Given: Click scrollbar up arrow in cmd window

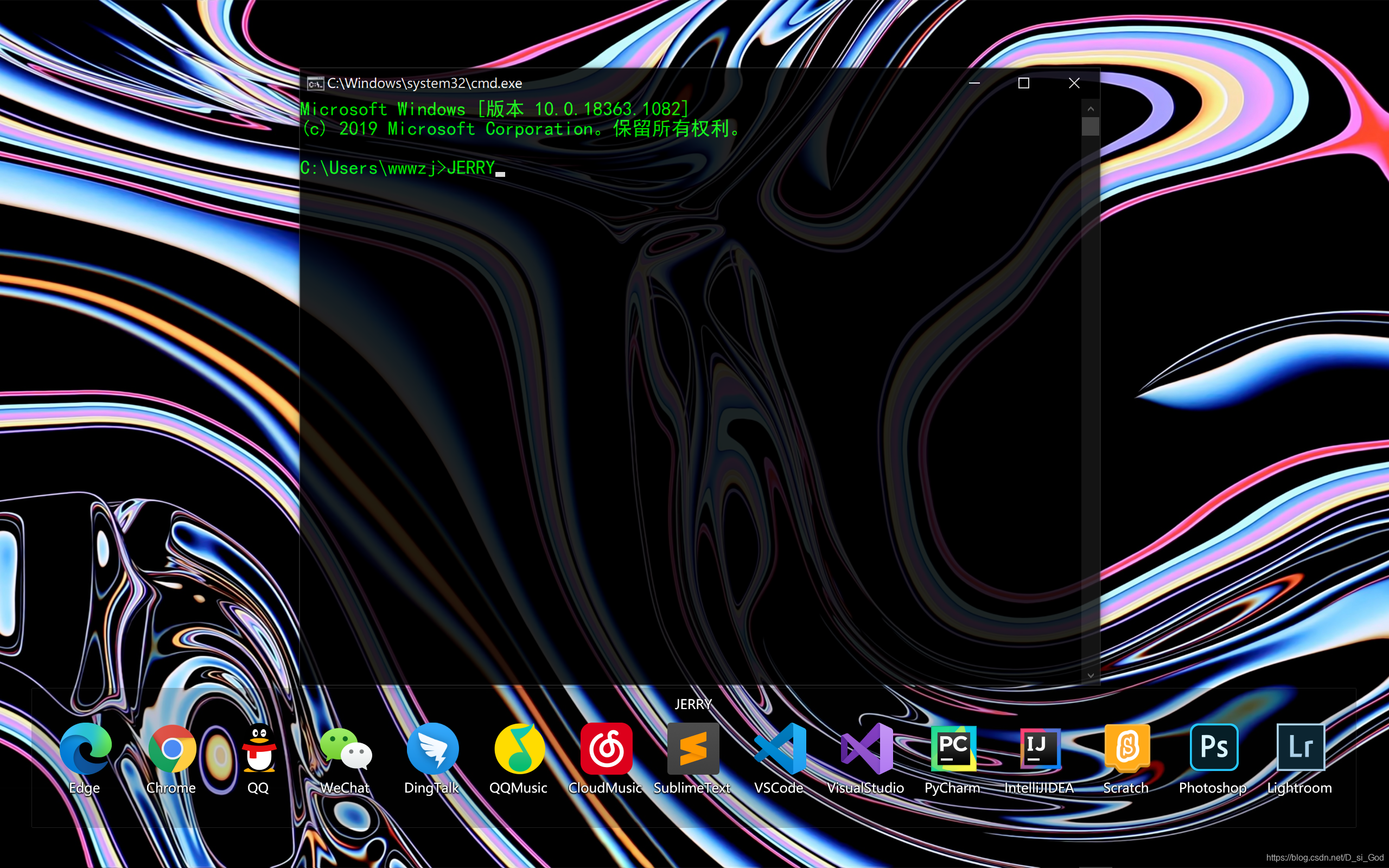Looking at the screenshot, I should click(x=1091, y=109).
